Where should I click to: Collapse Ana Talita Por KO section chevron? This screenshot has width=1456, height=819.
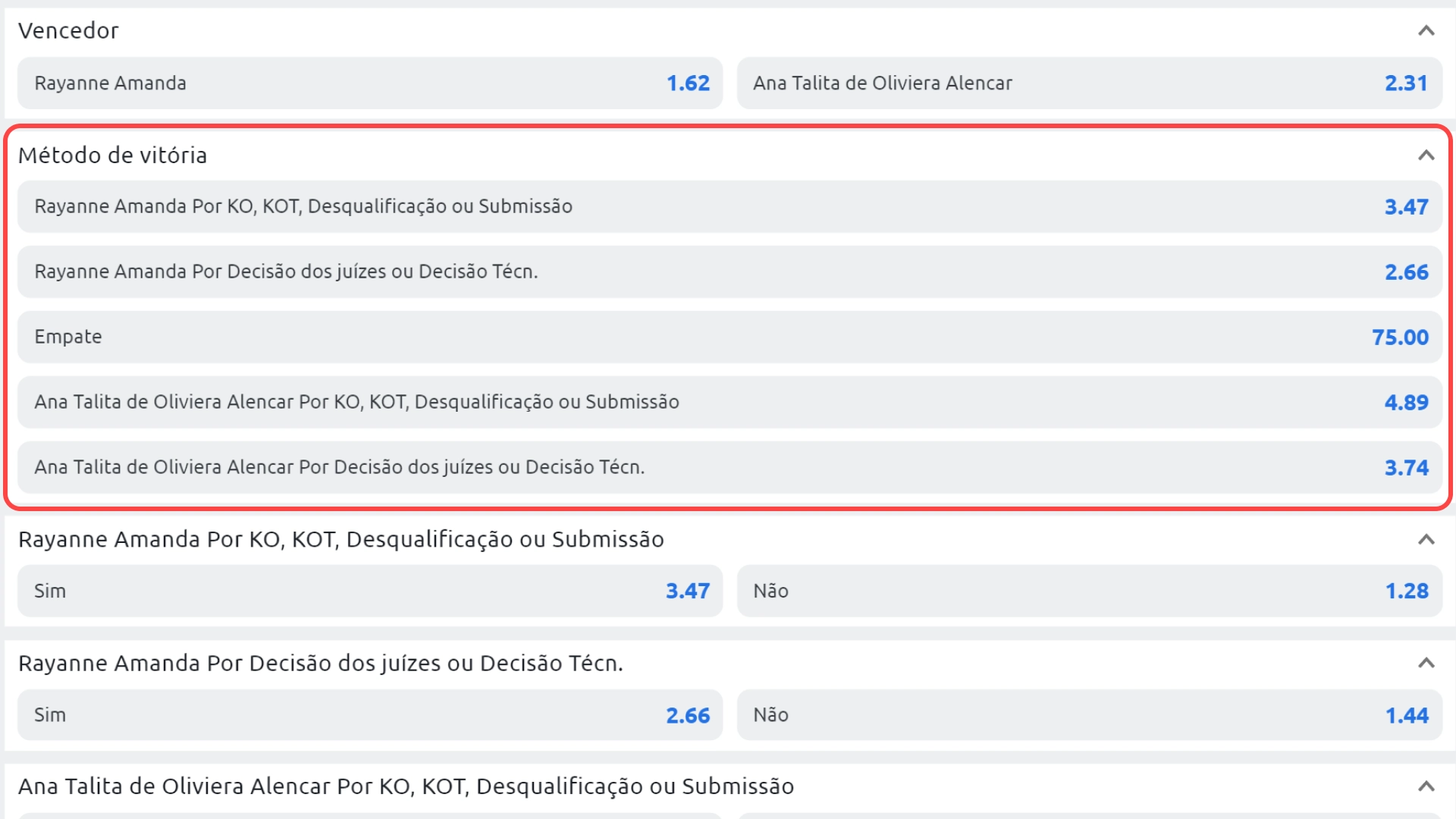click(1426, 786)
